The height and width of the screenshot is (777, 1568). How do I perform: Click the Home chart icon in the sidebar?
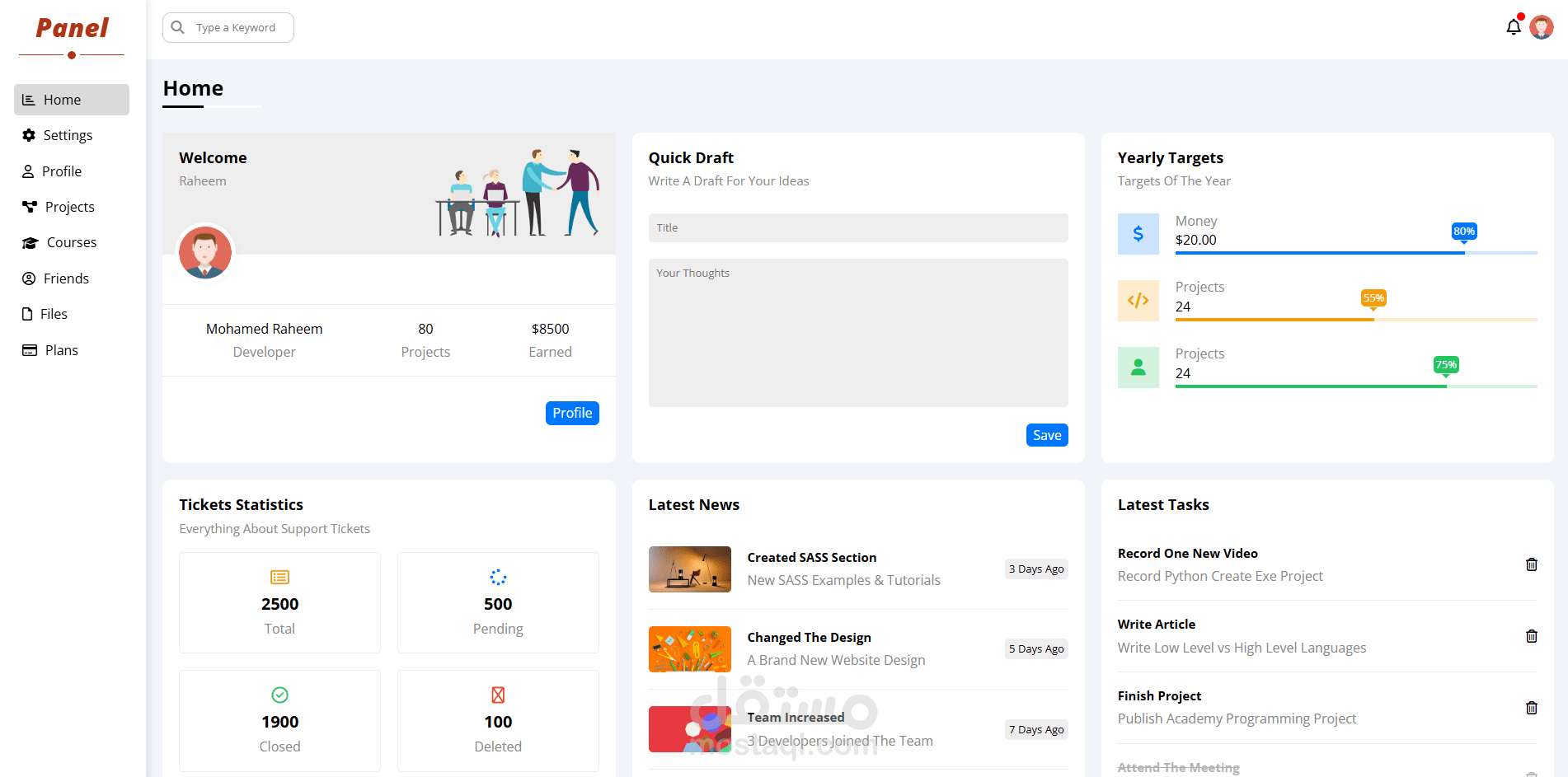pyautogui.click(x=28, y=100)
